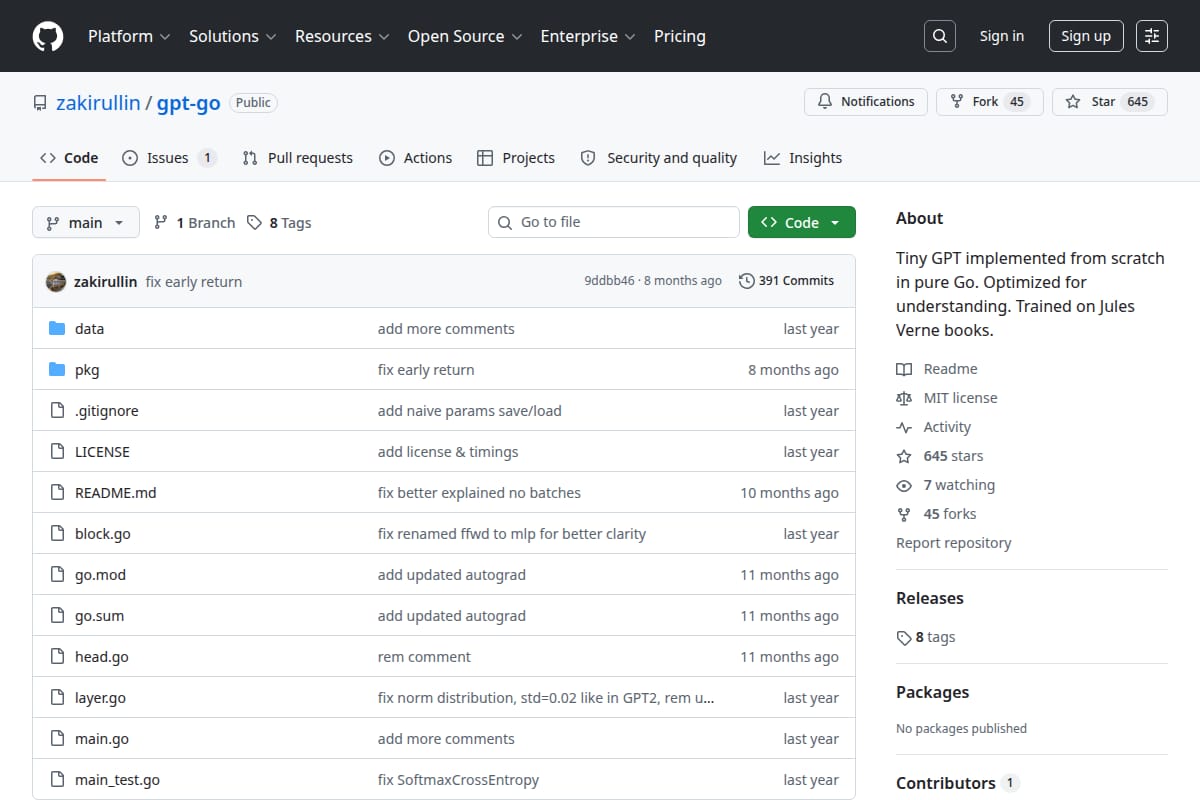Click Sign in
Screen dimensions: 1200x800
pos(1002,36)
